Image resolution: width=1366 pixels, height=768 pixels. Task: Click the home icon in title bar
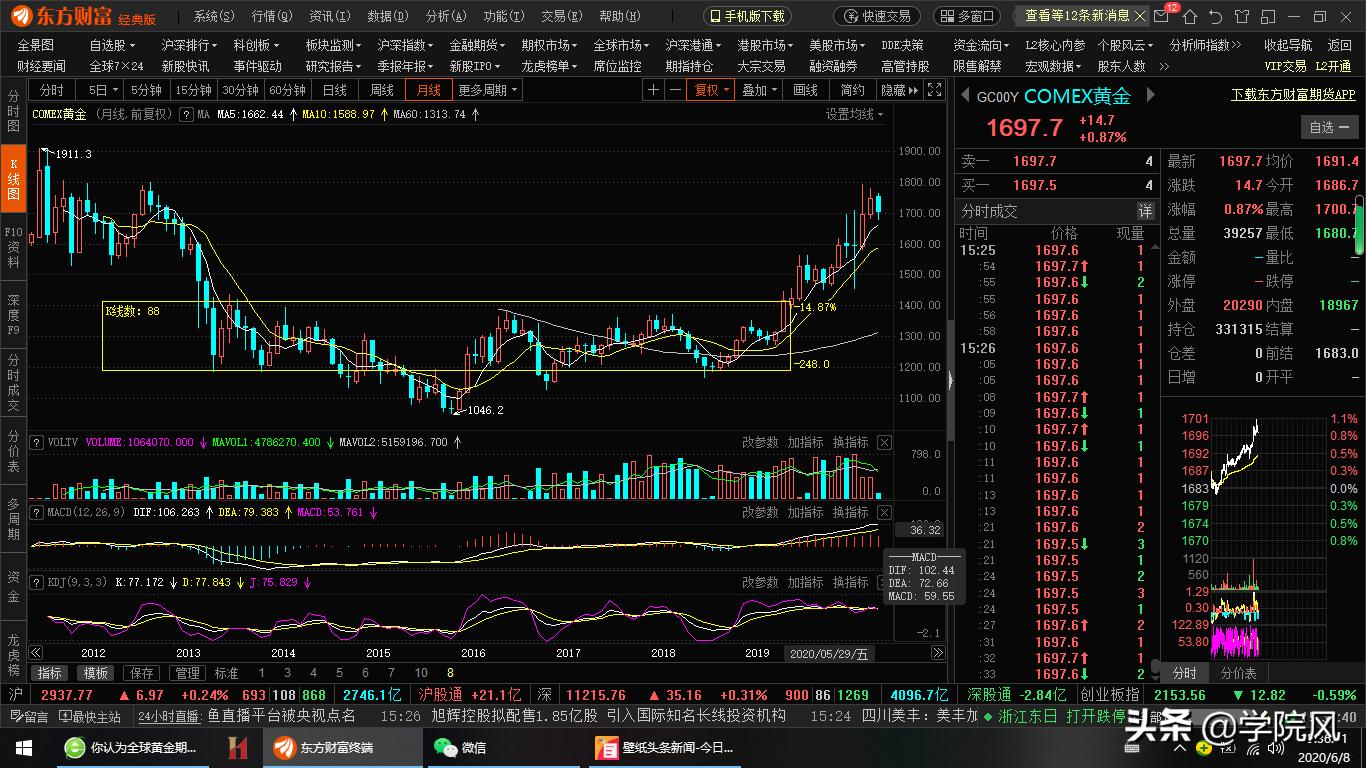point(1189,16)
